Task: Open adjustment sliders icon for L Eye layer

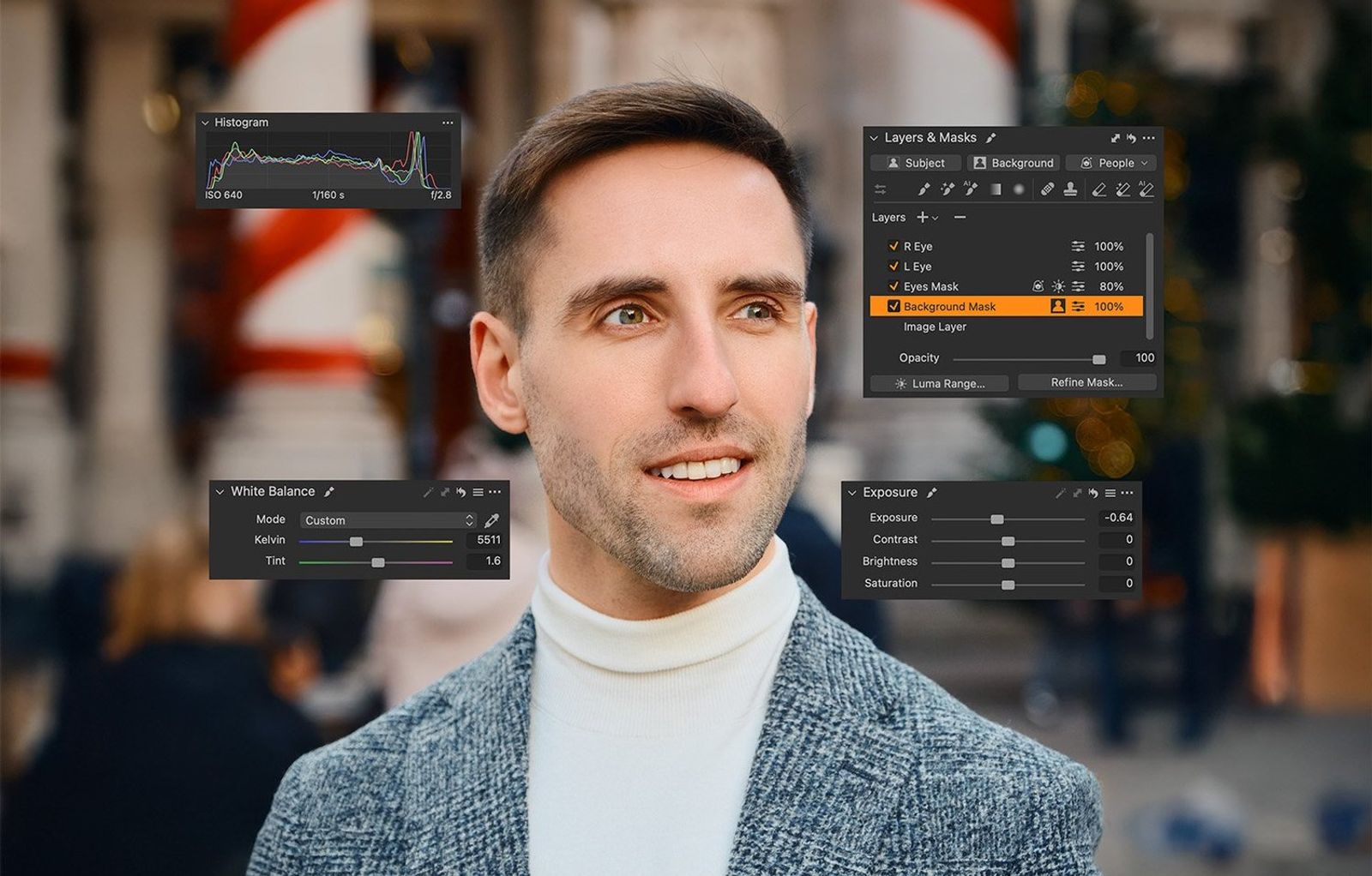Action: click(1078, 267)
